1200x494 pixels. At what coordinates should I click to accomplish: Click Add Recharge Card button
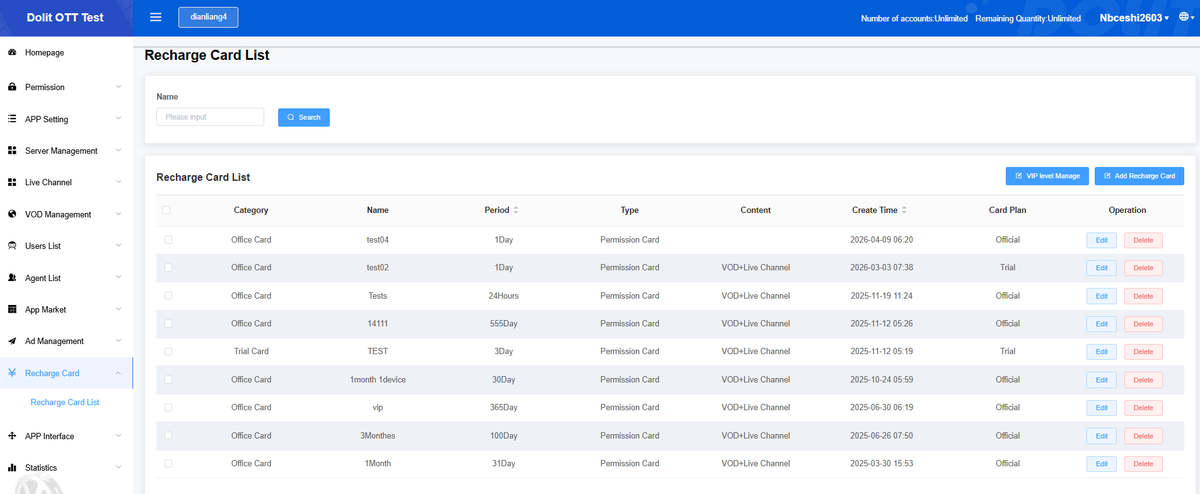1139,176
